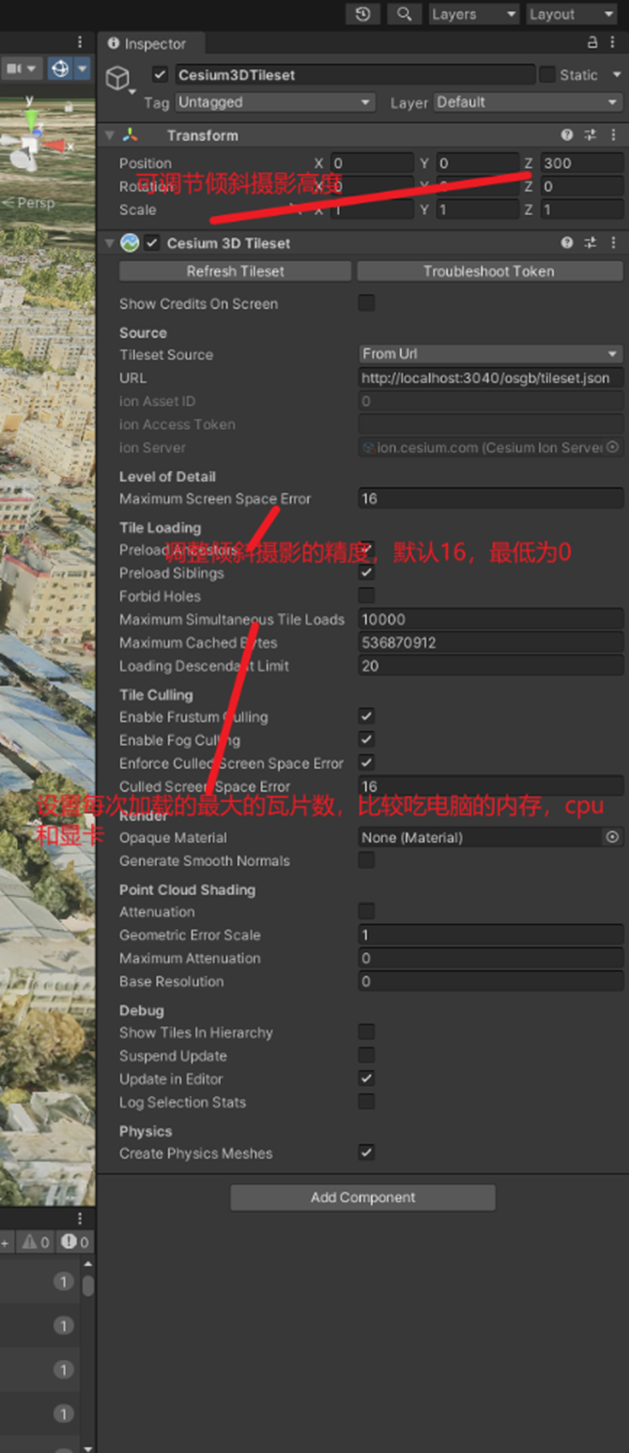This screenshot has height=1453, width=629.
Task: Open Tileset Source dropdown showing From Url
Action: [x=490, y=354]
